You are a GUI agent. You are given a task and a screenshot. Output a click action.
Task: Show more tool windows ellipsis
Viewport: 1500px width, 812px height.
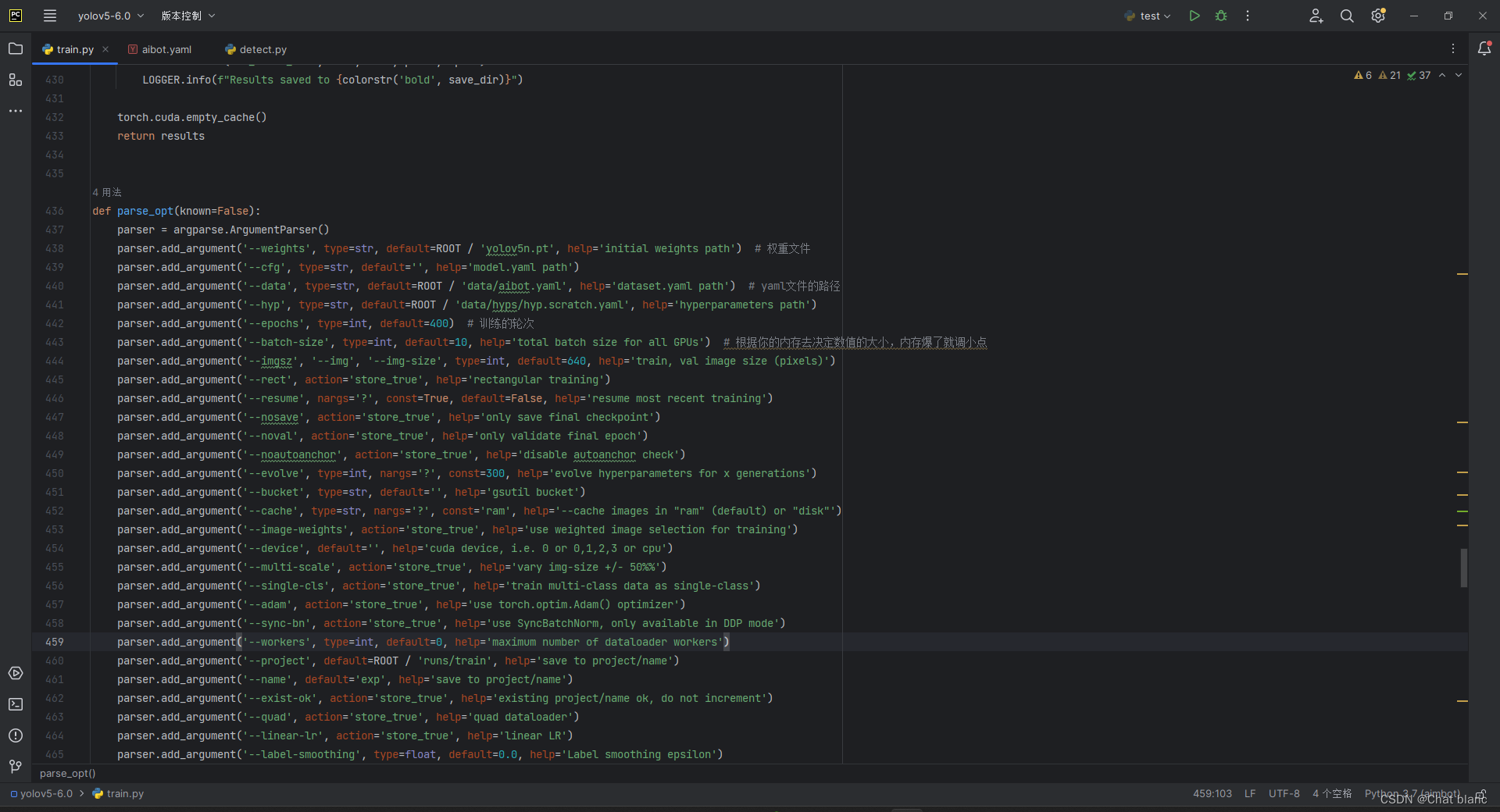[16, 111]
